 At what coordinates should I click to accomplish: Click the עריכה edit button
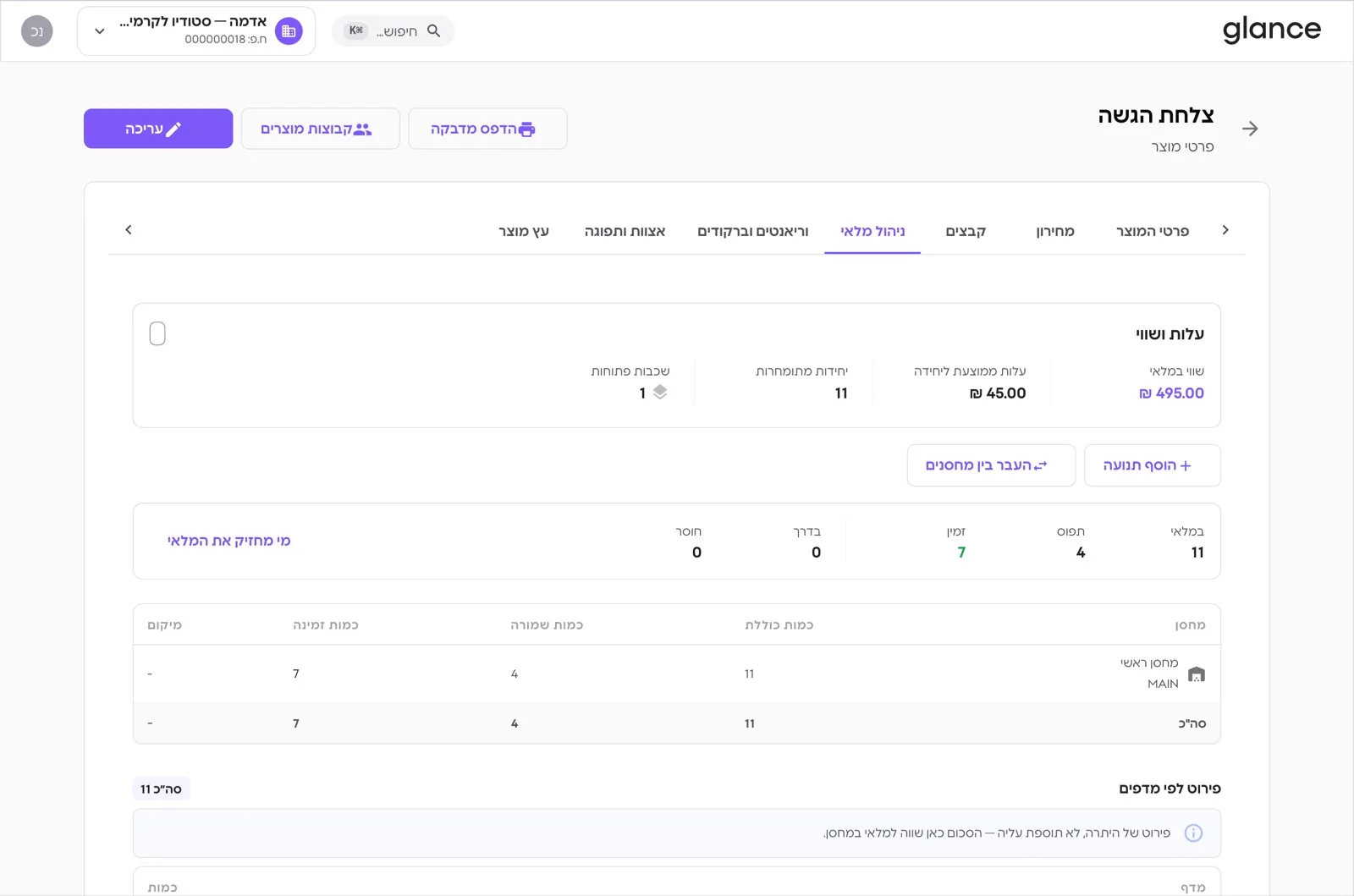(158, 129)
